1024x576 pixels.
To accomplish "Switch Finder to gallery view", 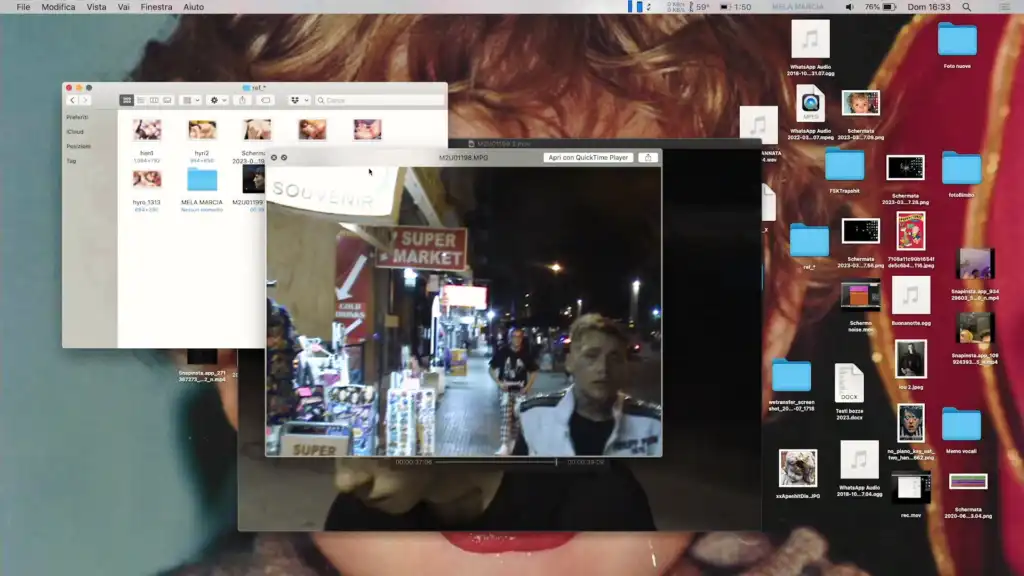I will (168, 101).
